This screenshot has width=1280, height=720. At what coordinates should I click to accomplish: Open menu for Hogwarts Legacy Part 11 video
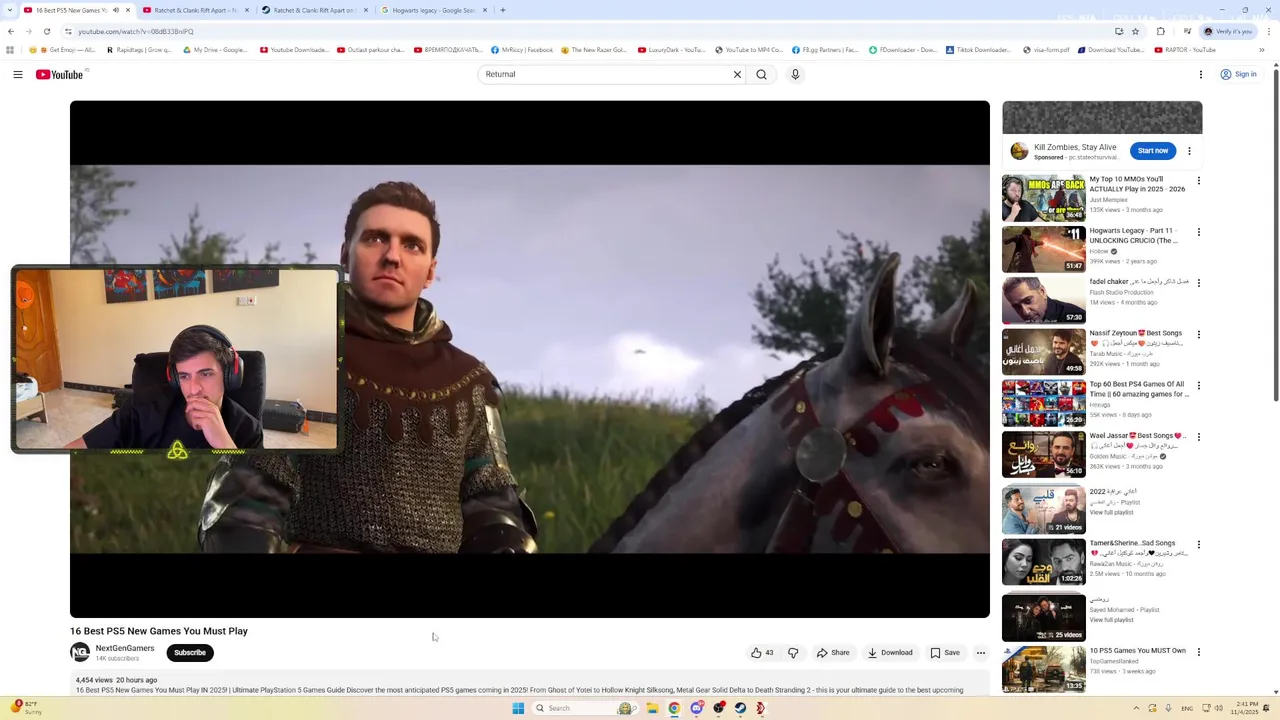tap(1199, 232)
